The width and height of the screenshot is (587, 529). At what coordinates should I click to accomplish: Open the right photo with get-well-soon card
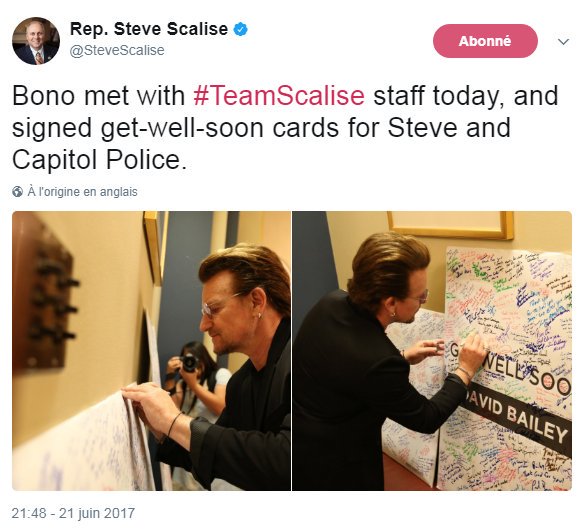432,351
